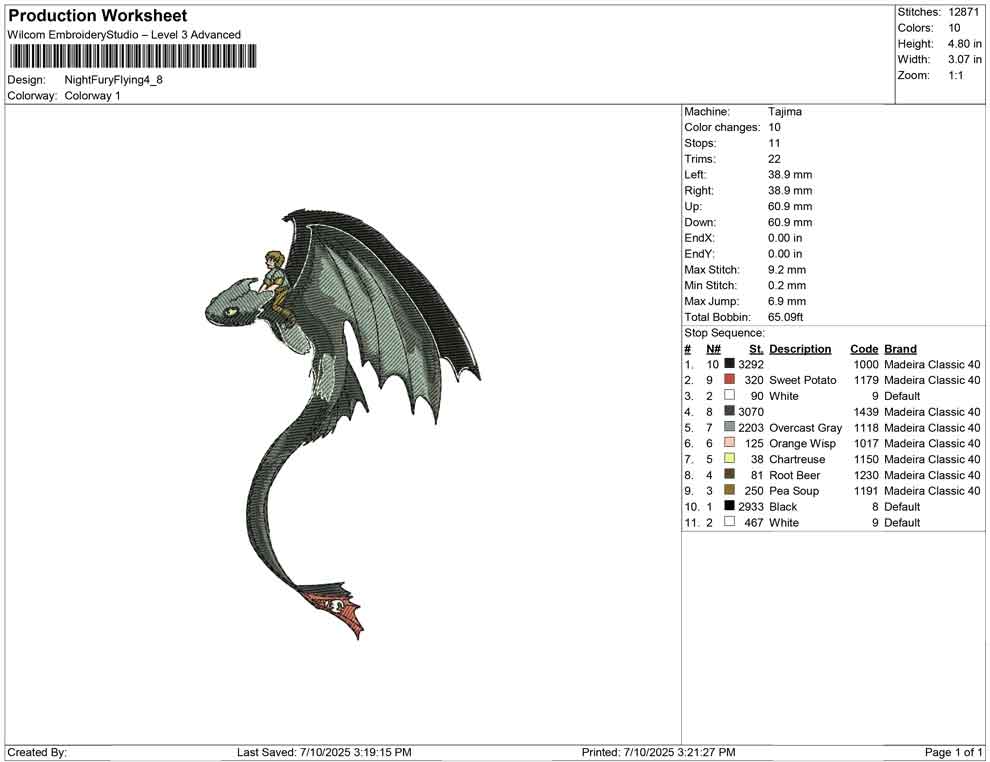Select the design name NightFuryFlying4_8
This screenshot has width=990, height=762.
point(114,80)
